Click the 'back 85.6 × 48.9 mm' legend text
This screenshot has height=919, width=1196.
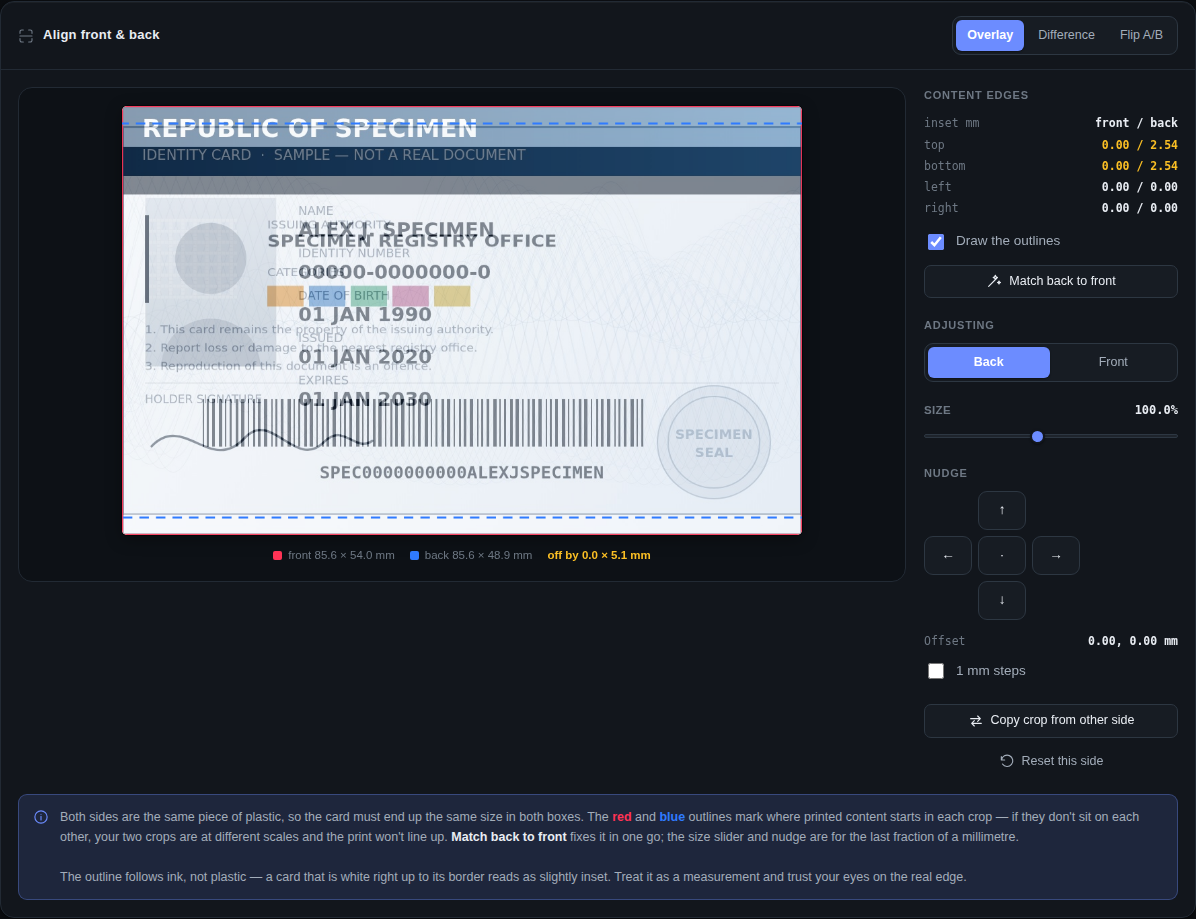point(478,556)
